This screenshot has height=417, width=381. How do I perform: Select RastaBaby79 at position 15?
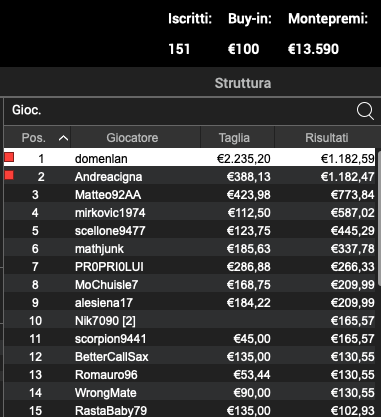[x=189, y=410]
